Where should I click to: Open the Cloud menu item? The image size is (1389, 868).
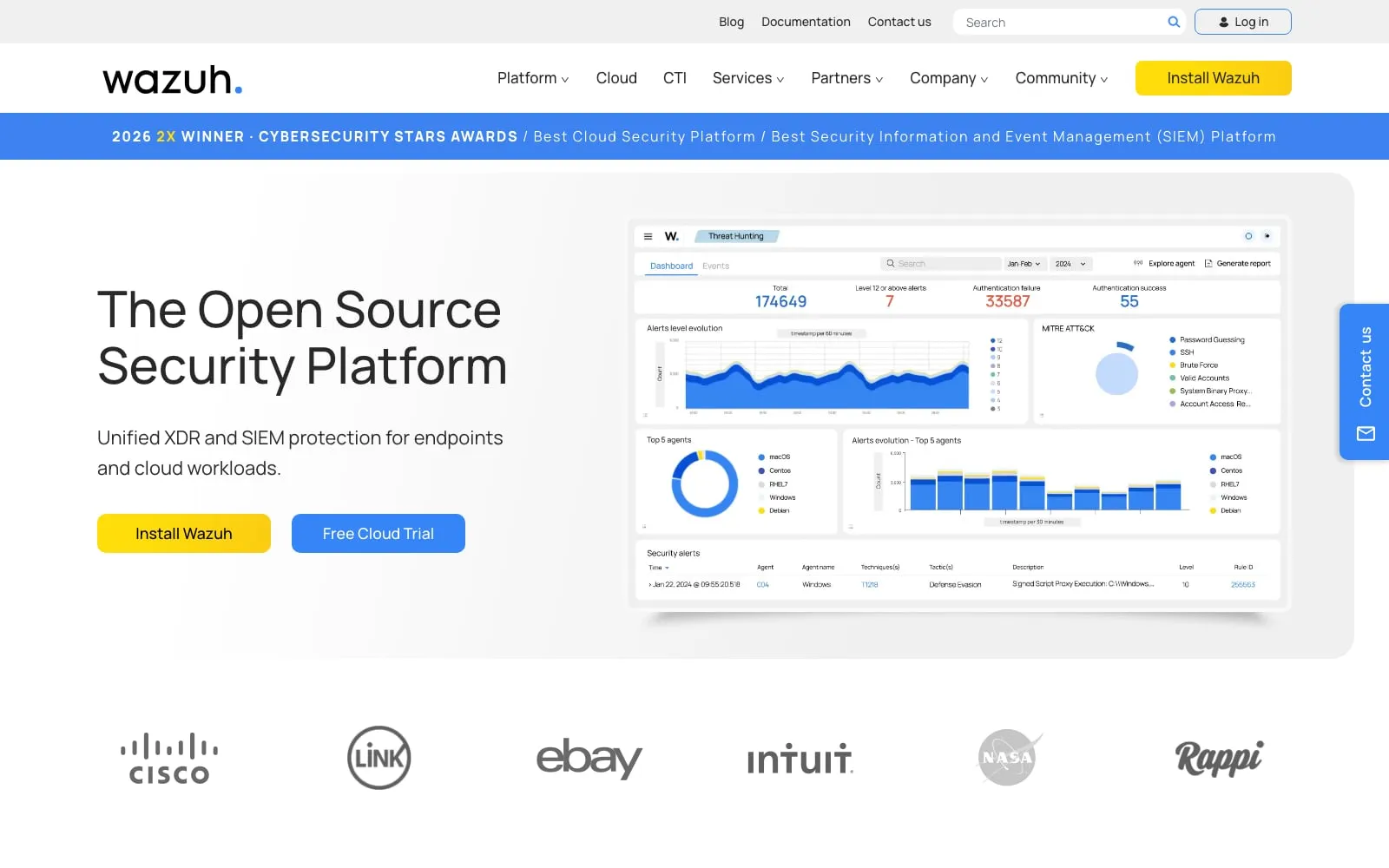[616, 78]
